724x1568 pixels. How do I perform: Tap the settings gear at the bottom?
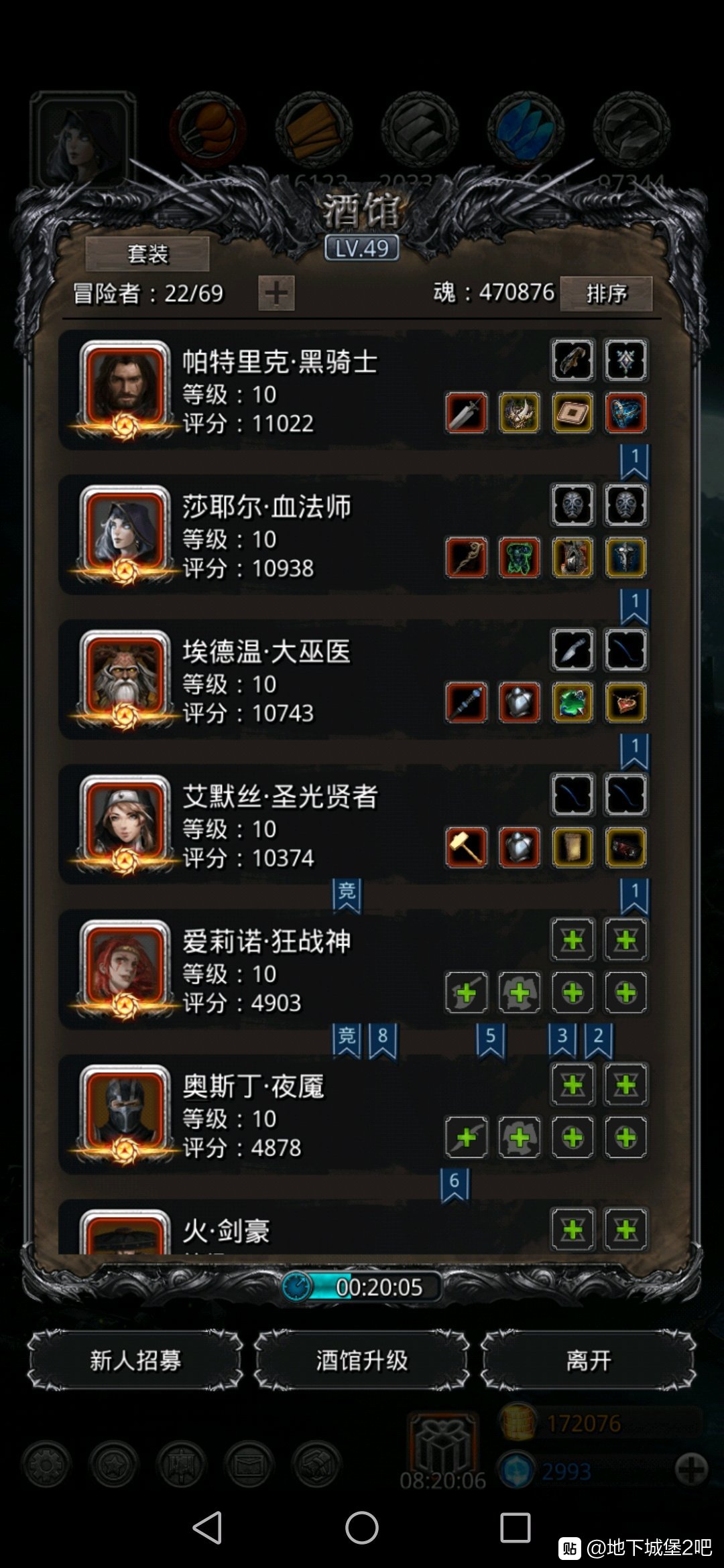point(47,1465)
